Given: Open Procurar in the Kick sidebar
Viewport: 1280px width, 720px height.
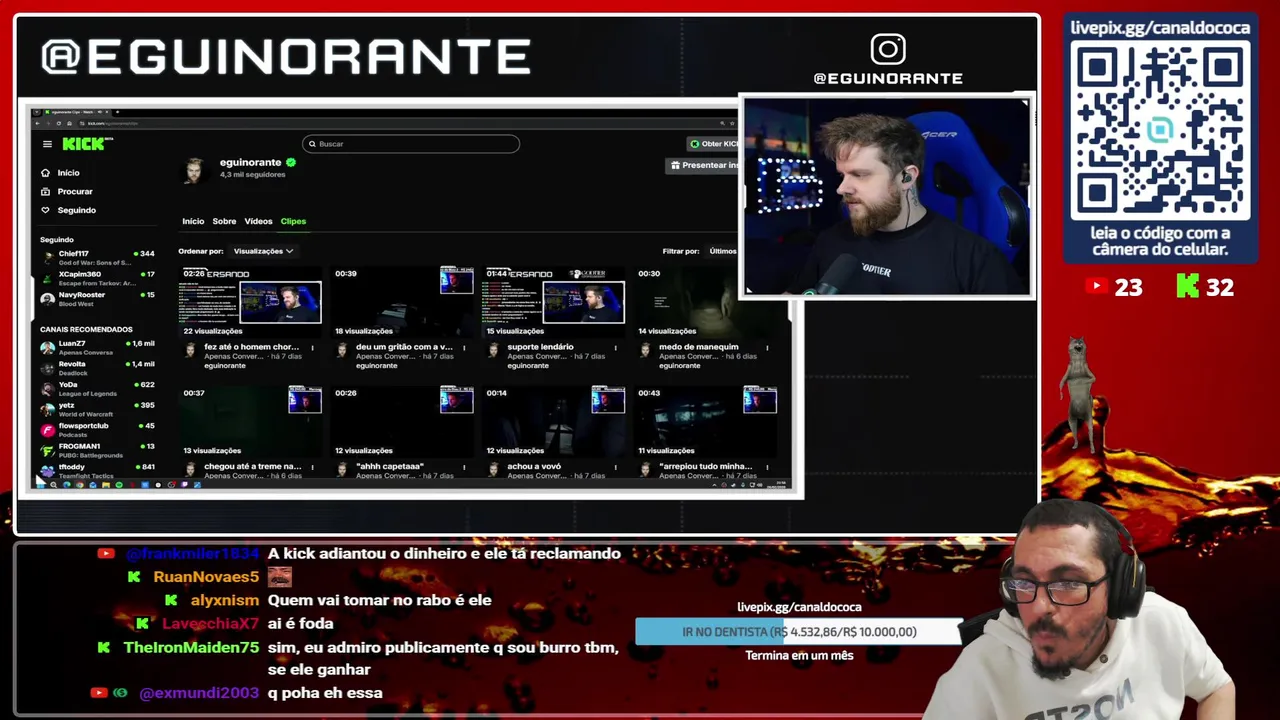Looking at the screenshot, I should pyautogui.click(x=66, y=191).
